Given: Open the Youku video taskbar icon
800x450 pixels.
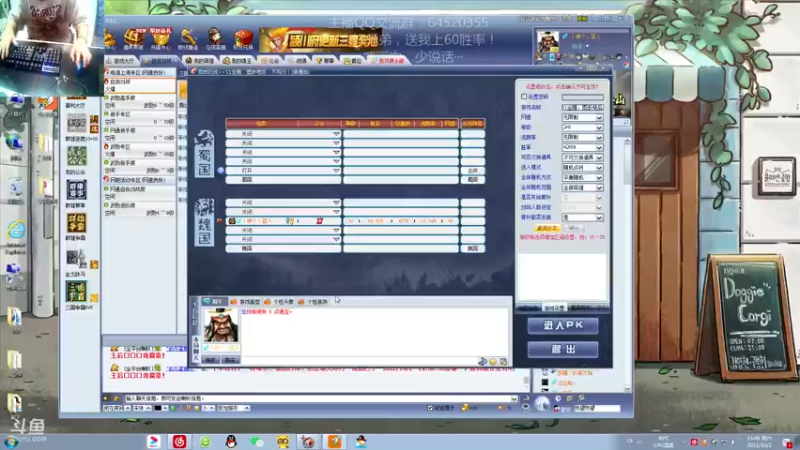Looking at the screenshot, I should pyautogui.click(x=154, y=441).
